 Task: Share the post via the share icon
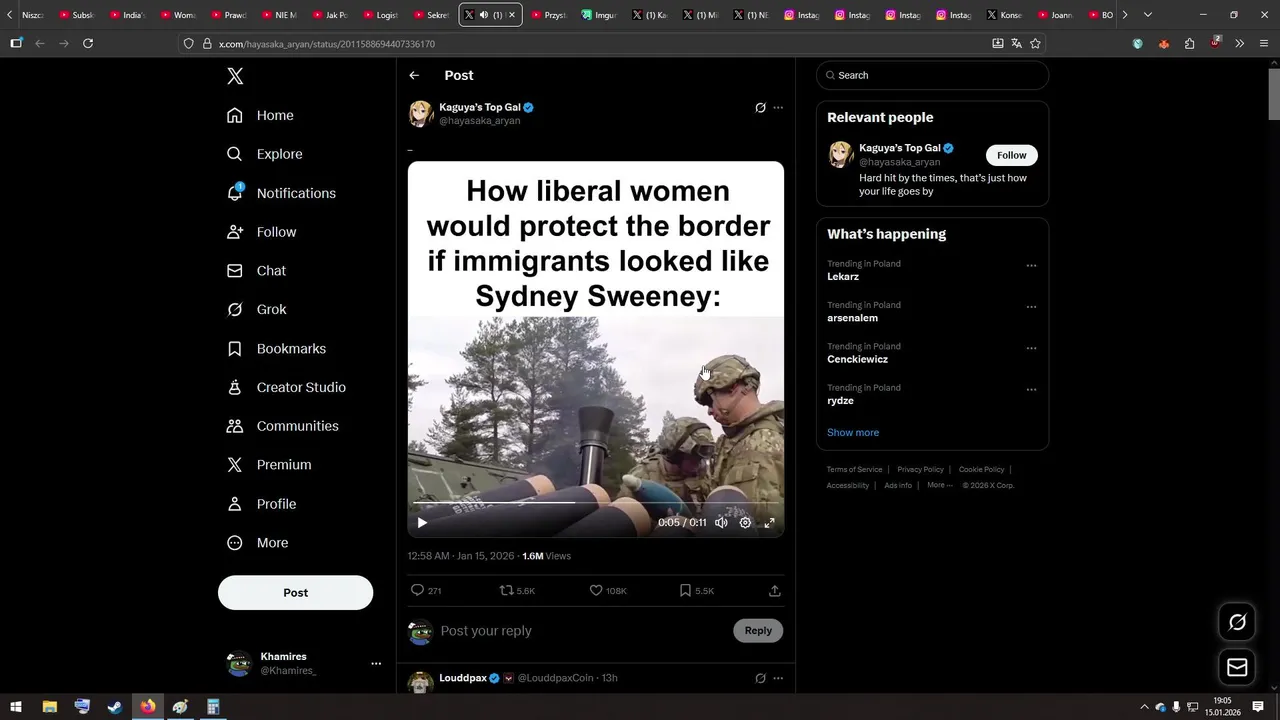coord(774,590)
